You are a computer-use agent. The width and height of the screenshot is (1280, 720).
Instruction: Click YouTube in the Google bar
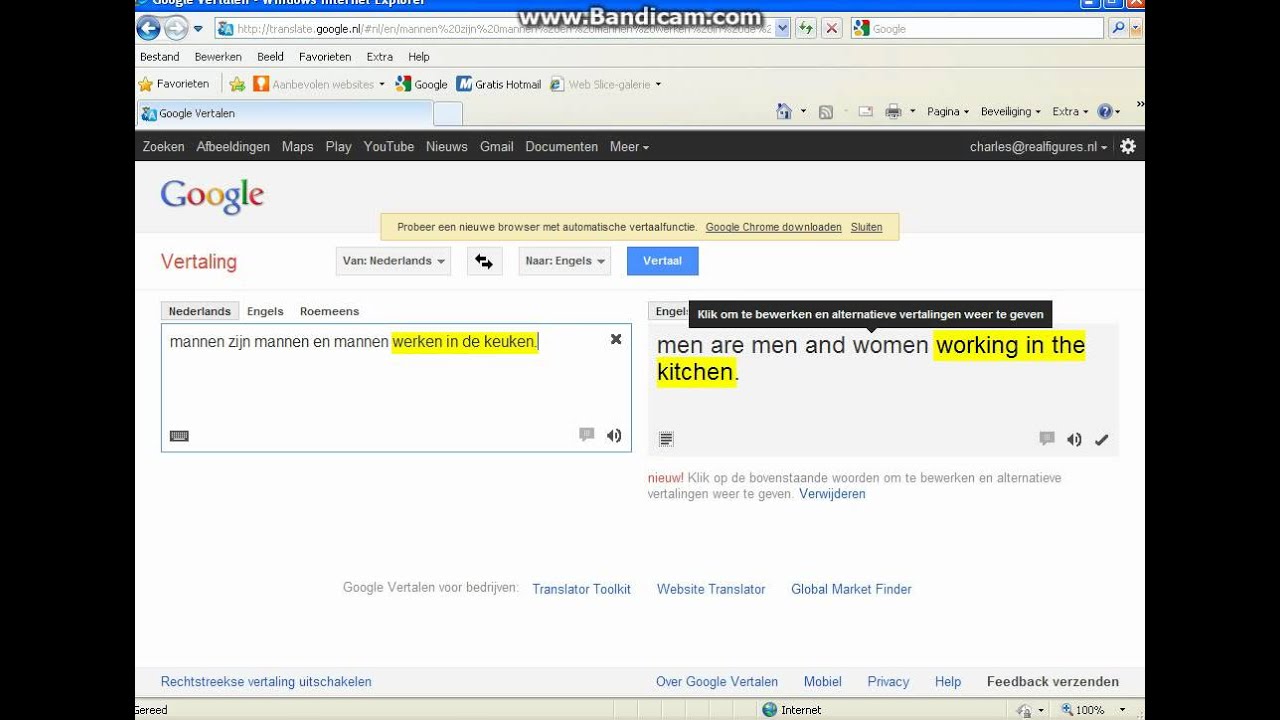[x=389, y=146]
